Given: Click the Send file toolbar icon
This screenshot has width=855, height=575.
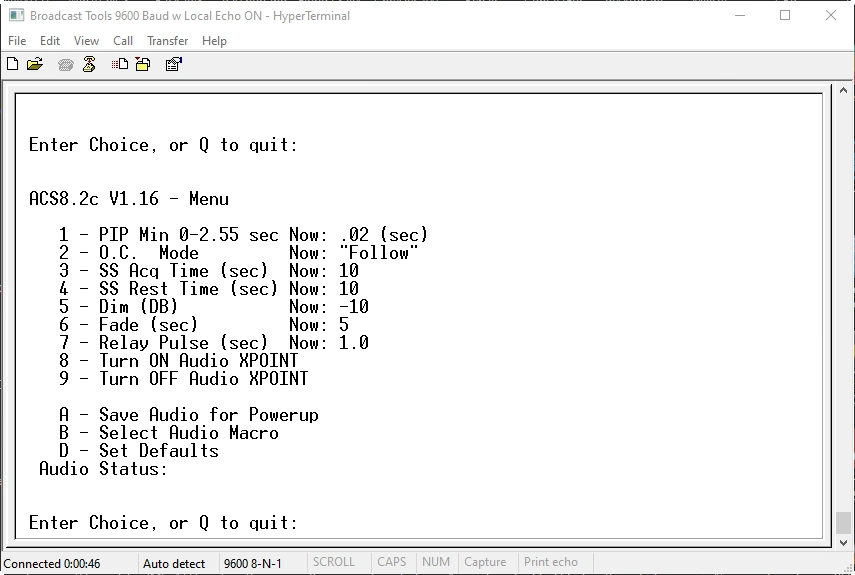Looking at the screenshot, I should [x=119, y=64].
